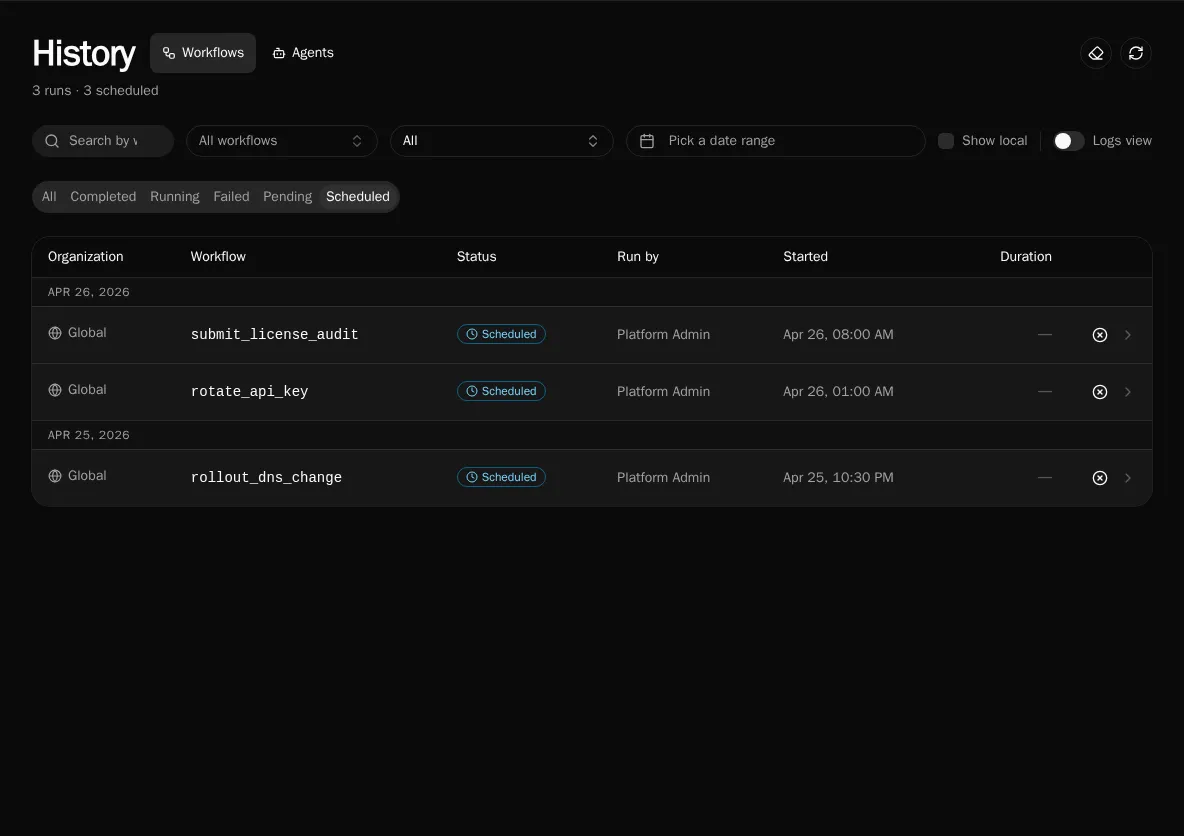Viewport: 1184px width, 836px height.
Task: Click the globe icon beside submit_license_audit
Action: (55, 333)
